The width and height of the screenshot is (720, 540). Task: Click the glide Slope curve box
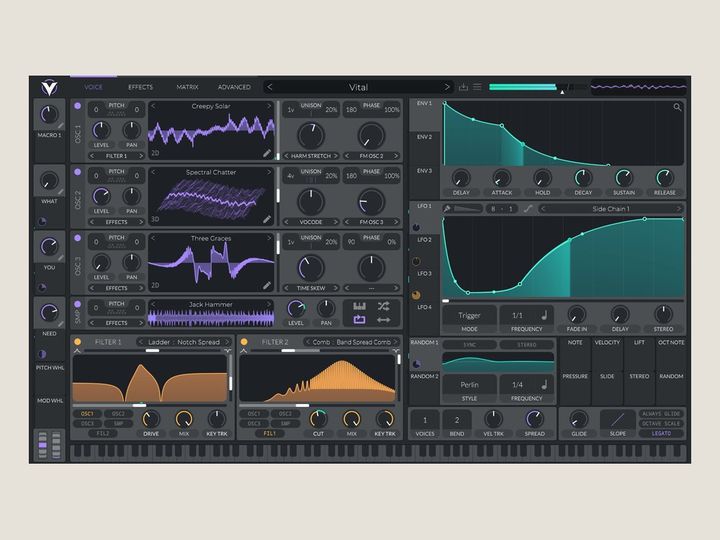(617, 419)
